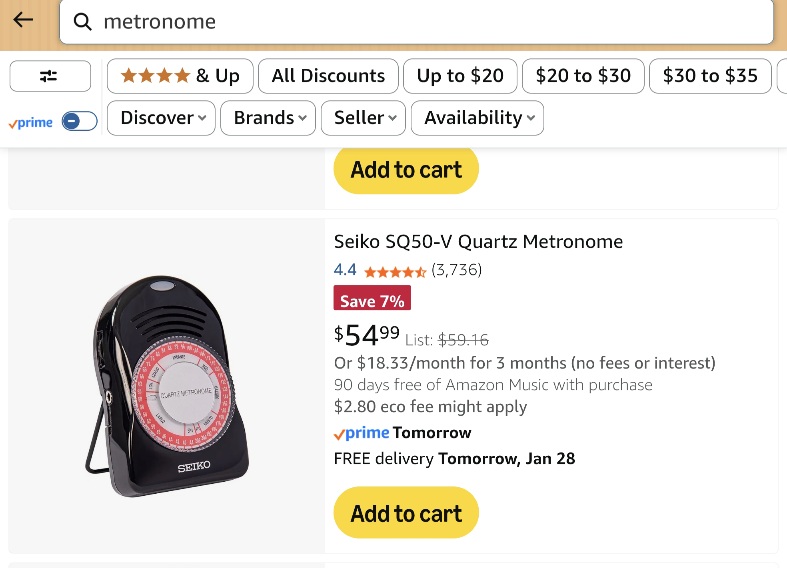
Task: Open the Brands dropdown
Action: click(268, 118)
